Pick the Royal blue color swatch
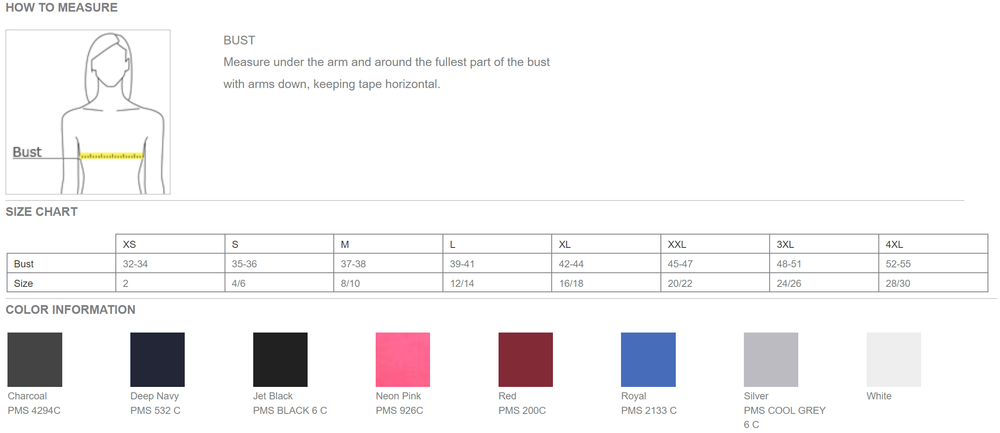The height and width of the screenshot is (433, 1000). (648, 359)
